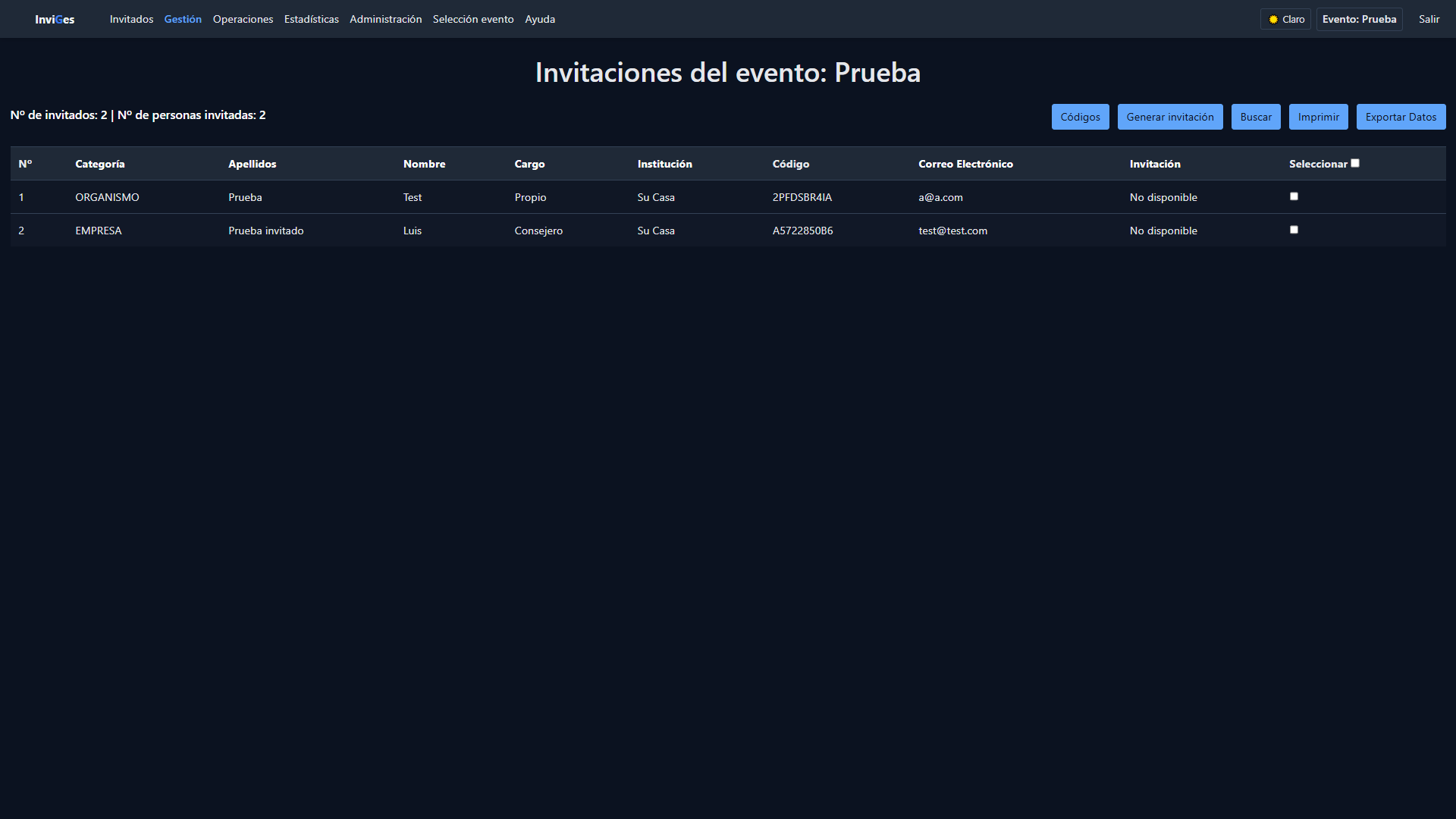
Task: Toggle the Claro light theme button
Action: pos(1285,20)
